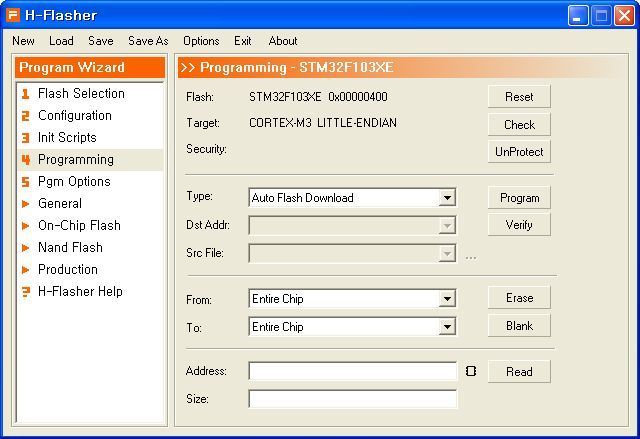Click the H-Flasher title bar app icon
Viewport: 640px width, 439px height.
[x=13, y=15]
